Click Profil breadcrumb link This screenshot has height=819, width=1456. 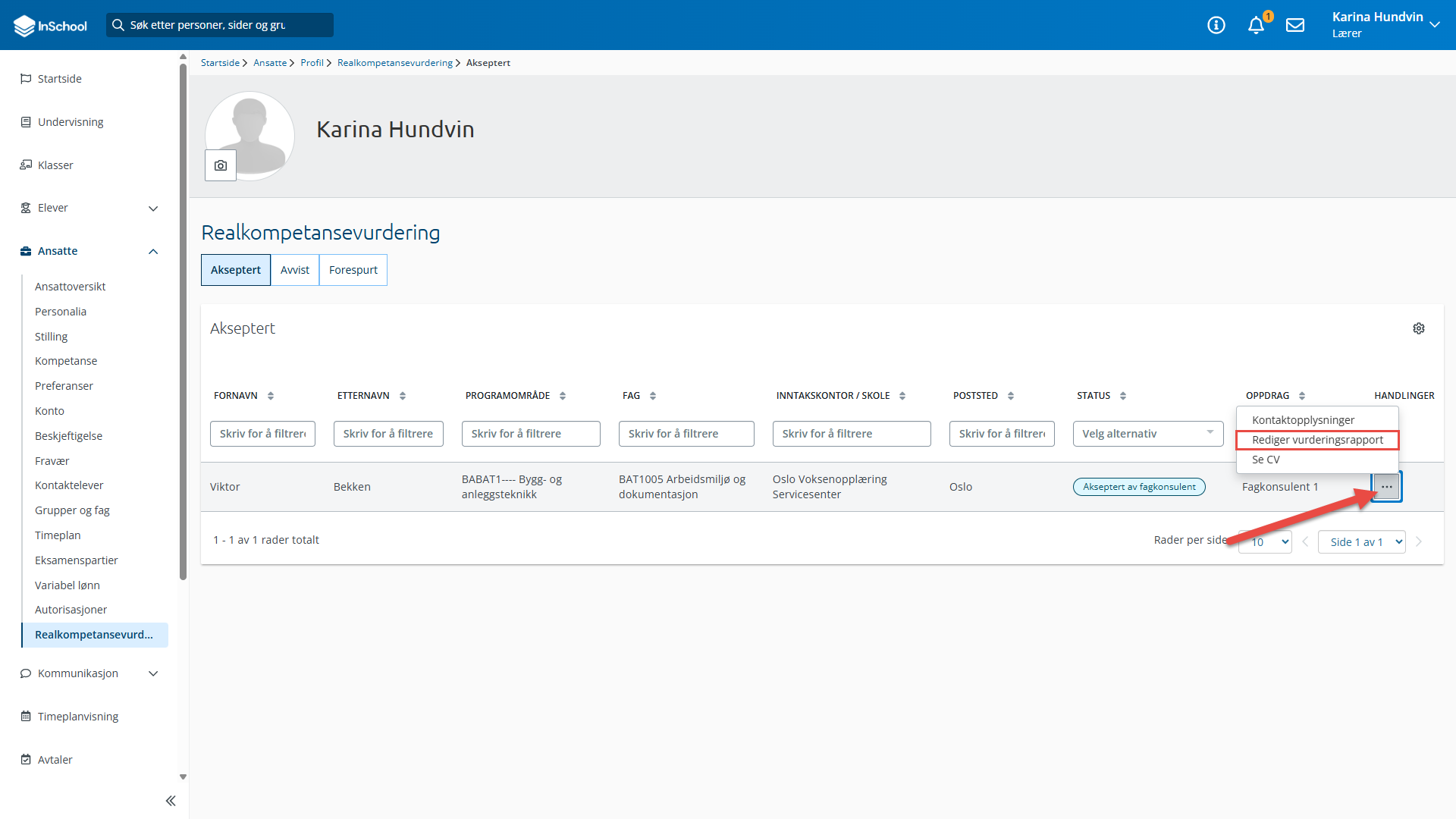[312, 63]
